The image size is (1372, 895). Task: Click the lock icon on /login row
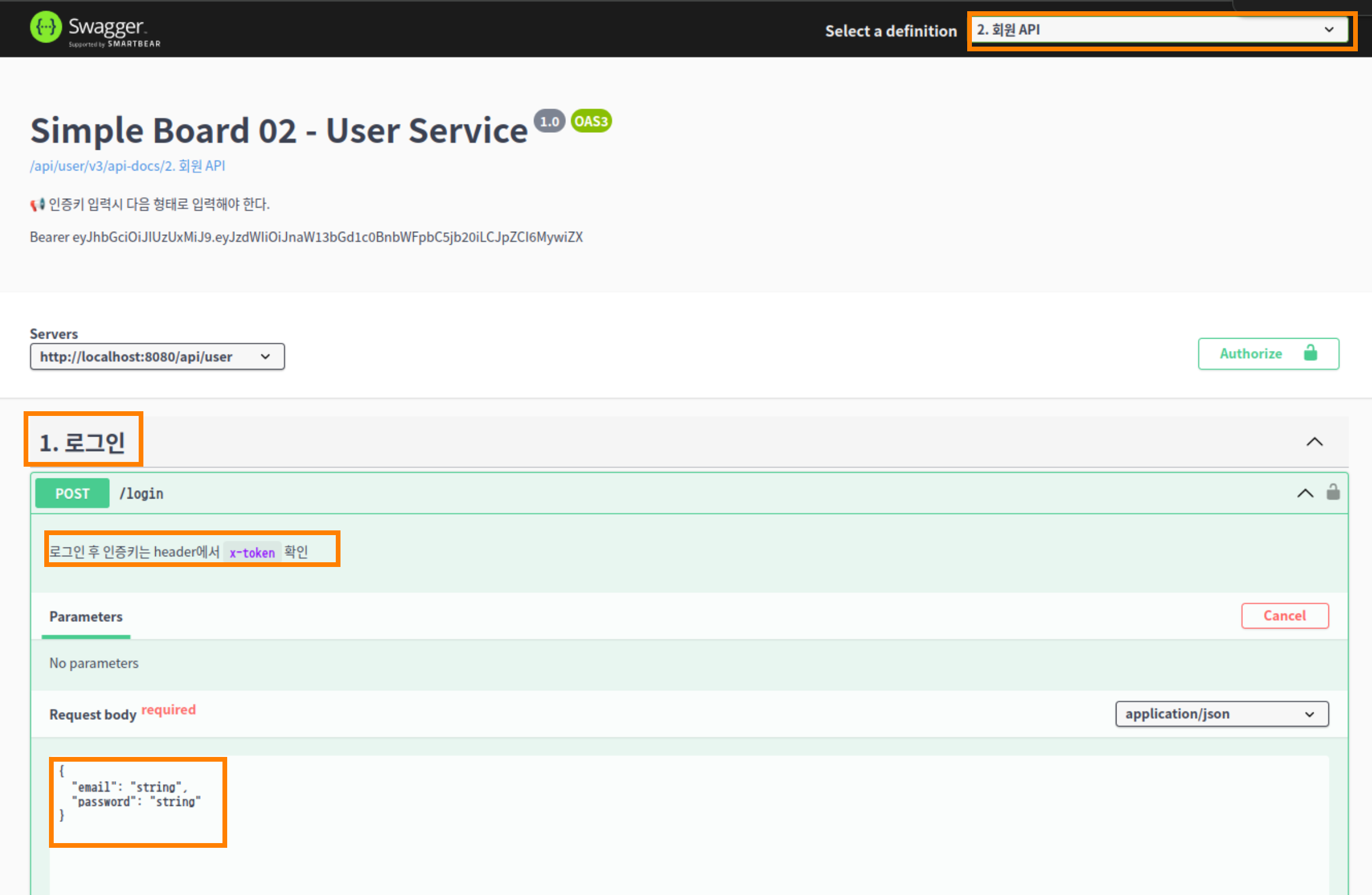(x=1333, y=492)
